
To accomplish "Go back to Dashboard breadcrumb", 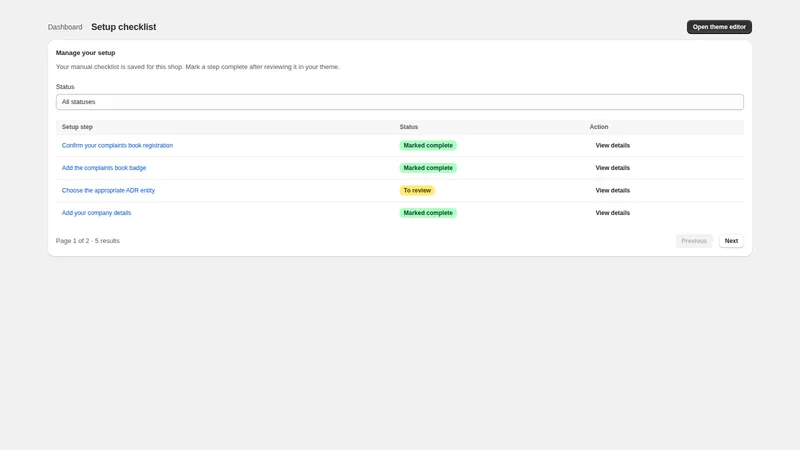I will click(x=65, y=27).
